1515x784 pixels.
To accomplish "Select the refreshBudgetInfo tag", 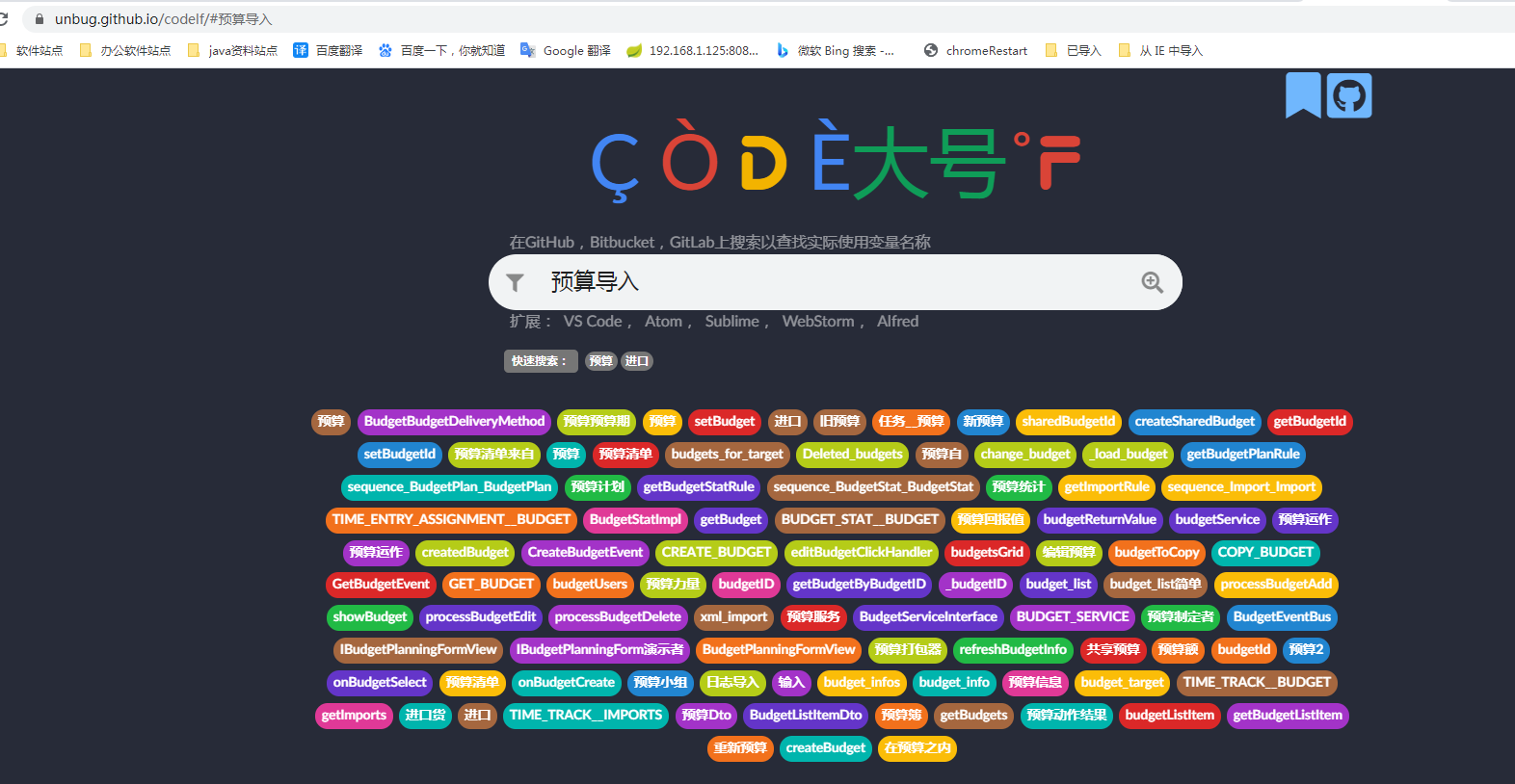I will tap(1013, 650).
